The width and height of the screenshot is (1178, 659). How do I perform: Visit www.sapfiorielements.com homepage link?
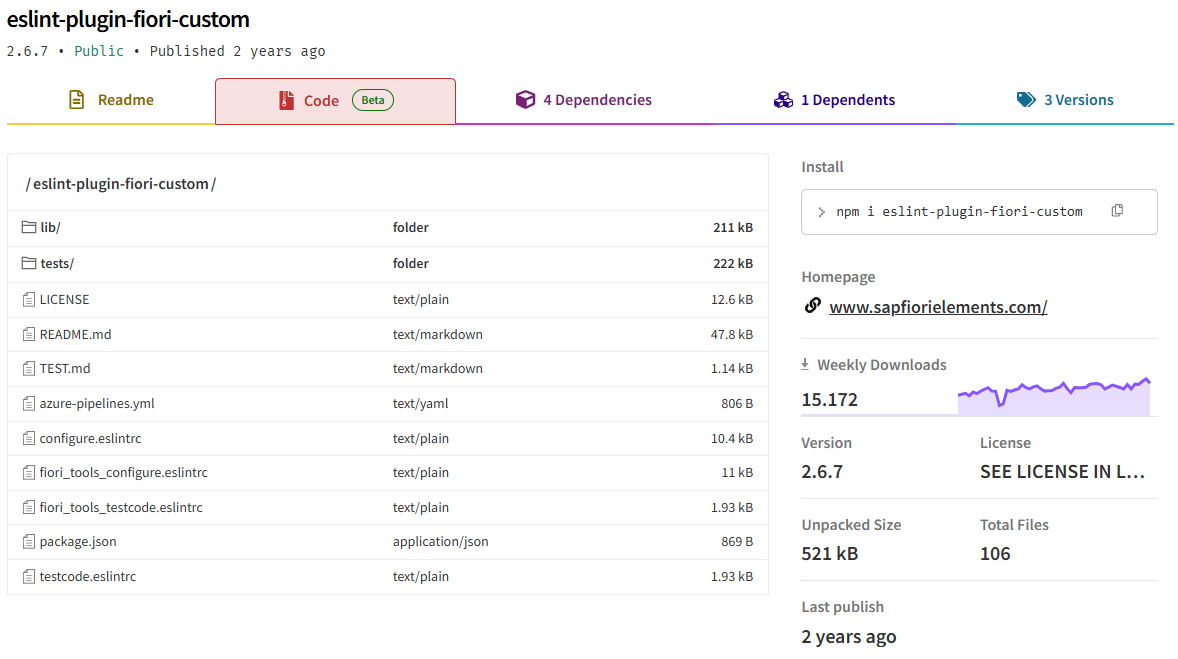[x=938, y=307]
